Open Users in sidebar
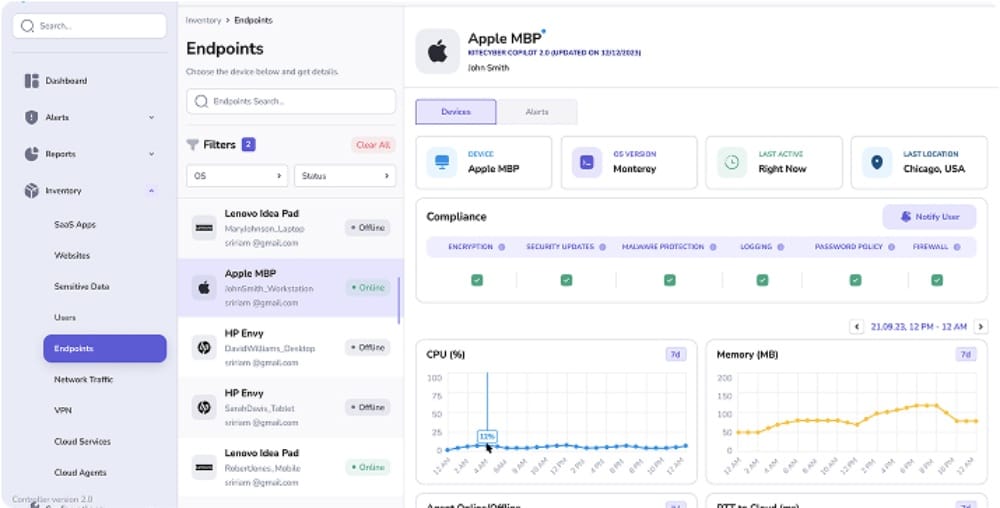Image resolution: width=1000 pixels, height=508 pixels. coord(65,317)
